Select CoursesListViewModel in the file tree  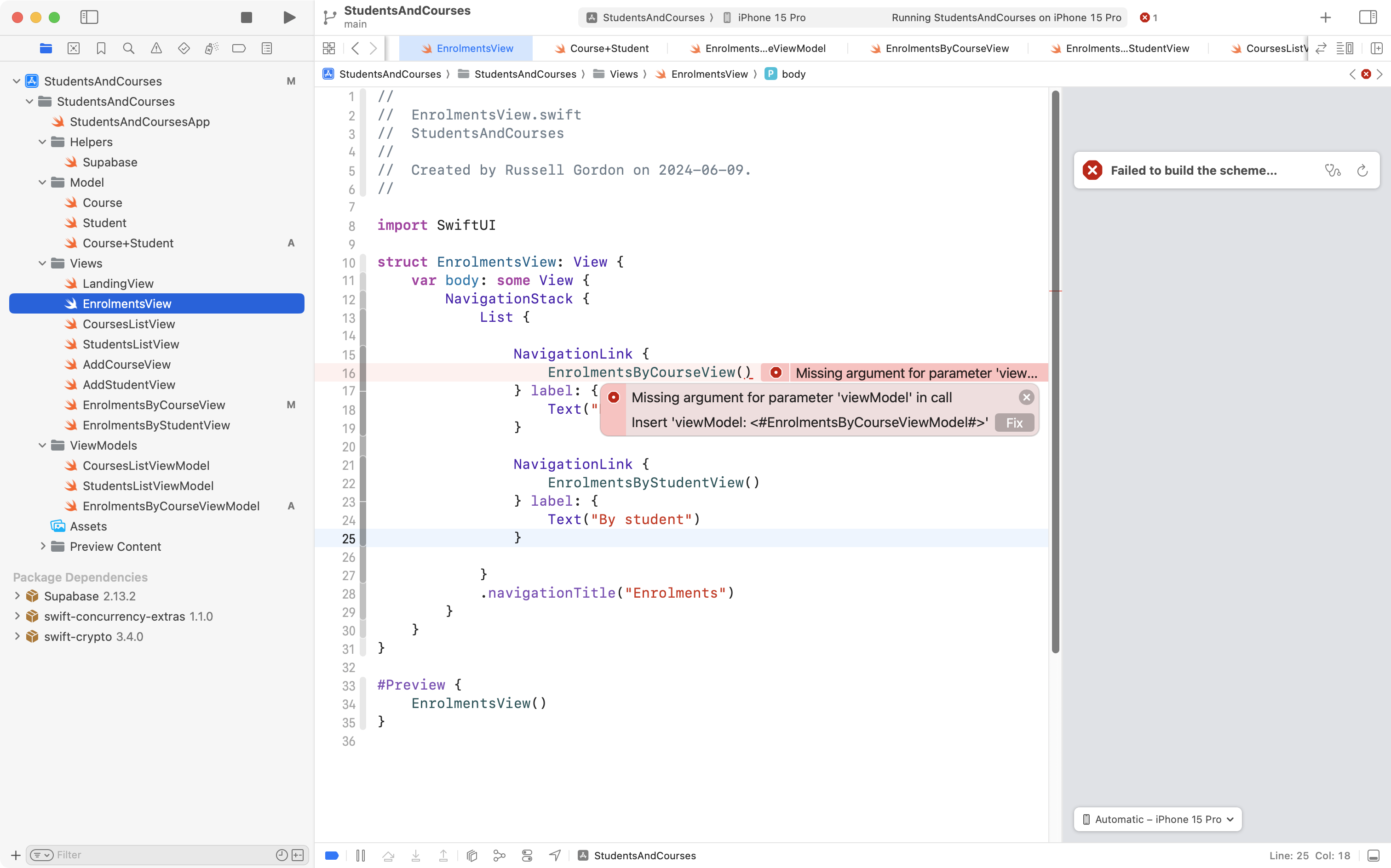146,466
